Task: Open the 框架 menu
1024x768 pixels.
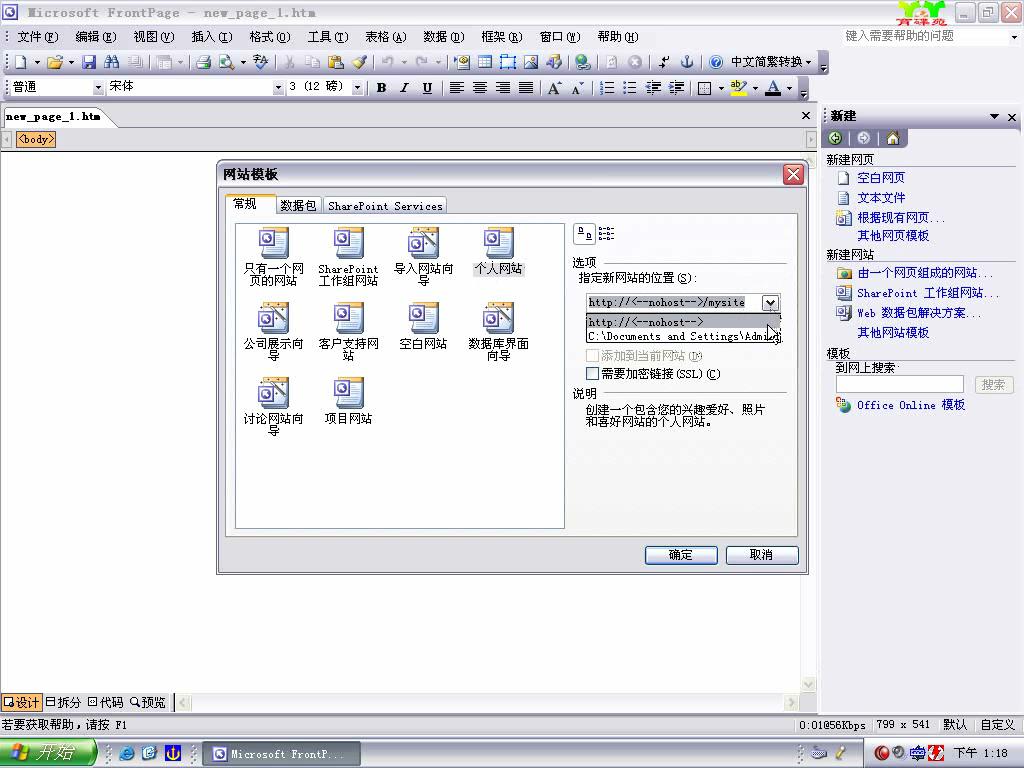Action: pos(502,37)
